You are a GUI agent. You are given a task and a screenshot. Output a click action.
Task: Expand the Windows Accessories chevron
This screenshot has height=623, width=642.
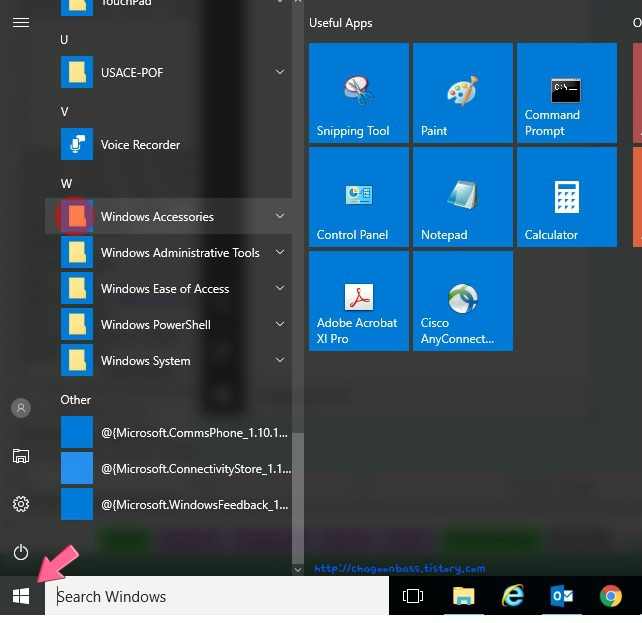click(x=280, y=216)
